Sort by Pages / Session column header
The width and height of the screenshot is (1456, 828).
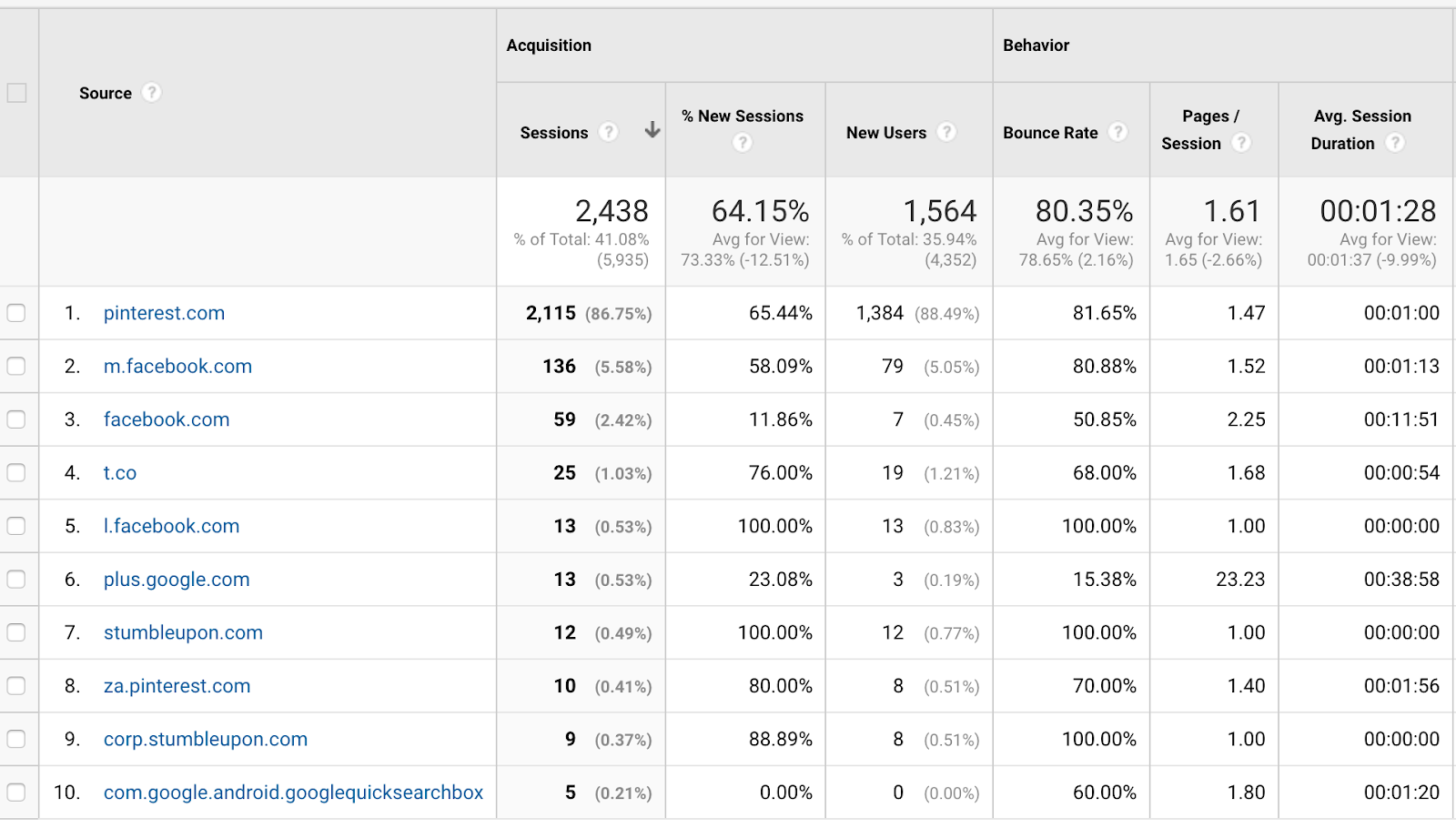coord(1201,130)
